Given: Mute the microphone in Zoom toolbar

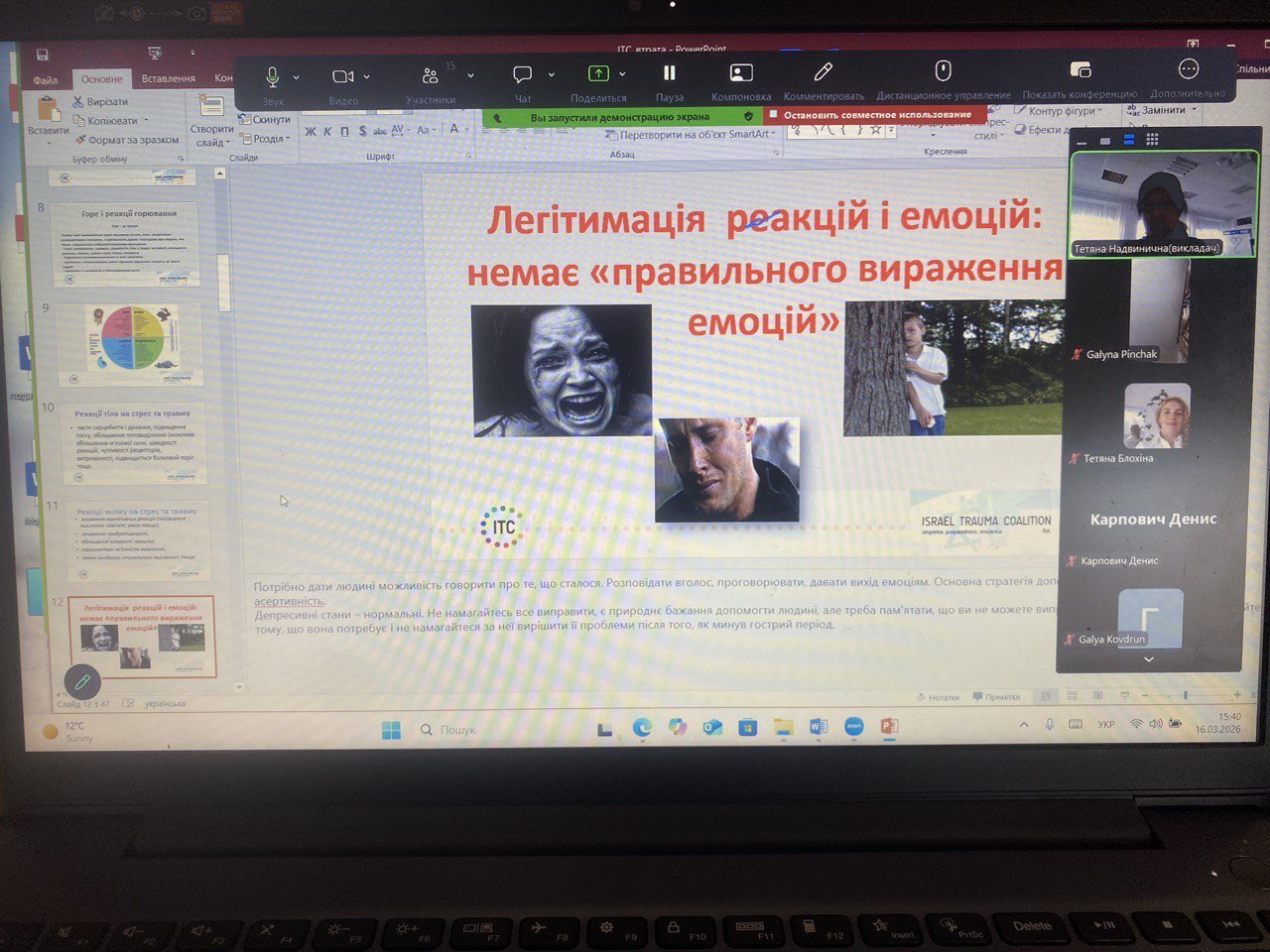Looking at the screenshot, I should [272, 76].
